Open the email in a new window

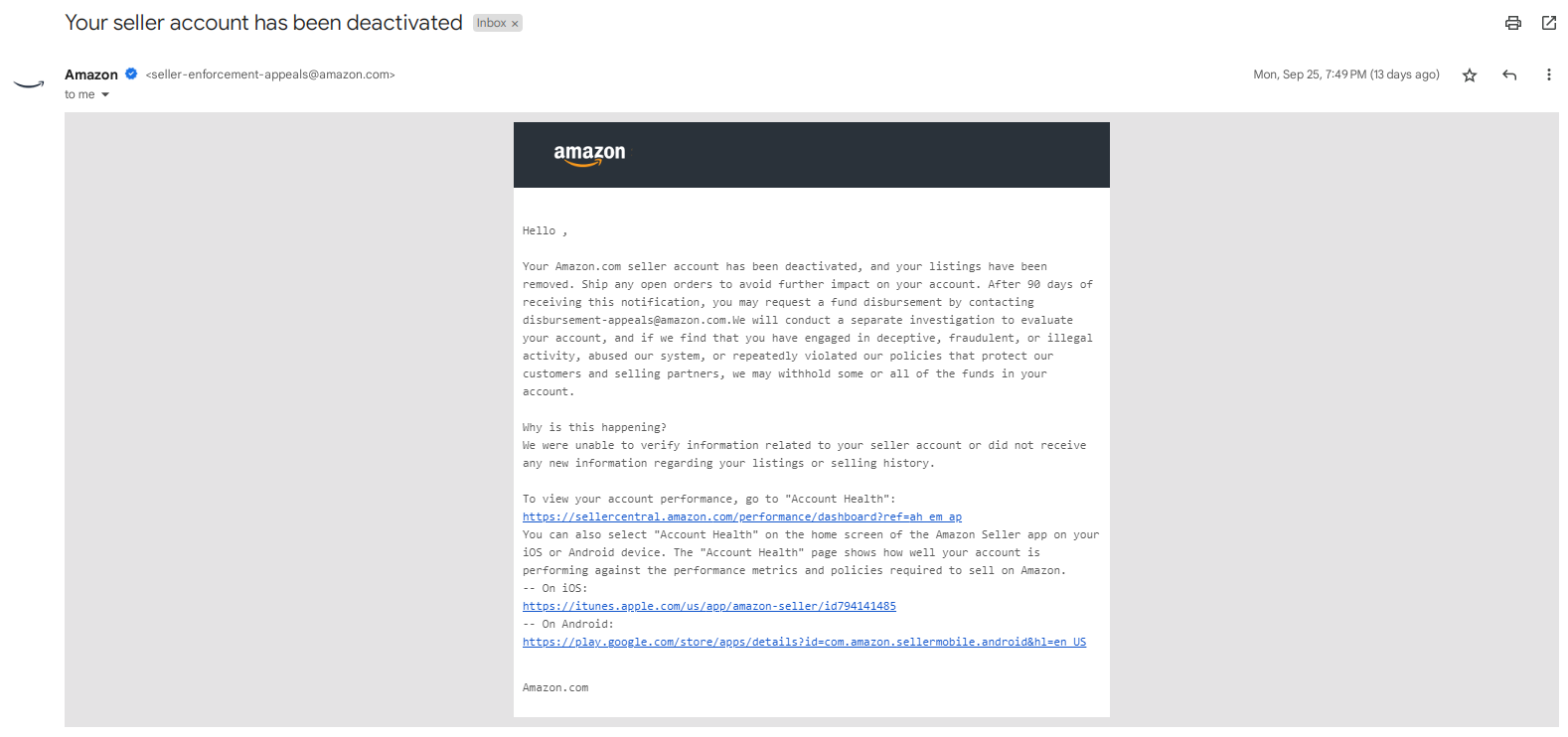coord(1548,23)
